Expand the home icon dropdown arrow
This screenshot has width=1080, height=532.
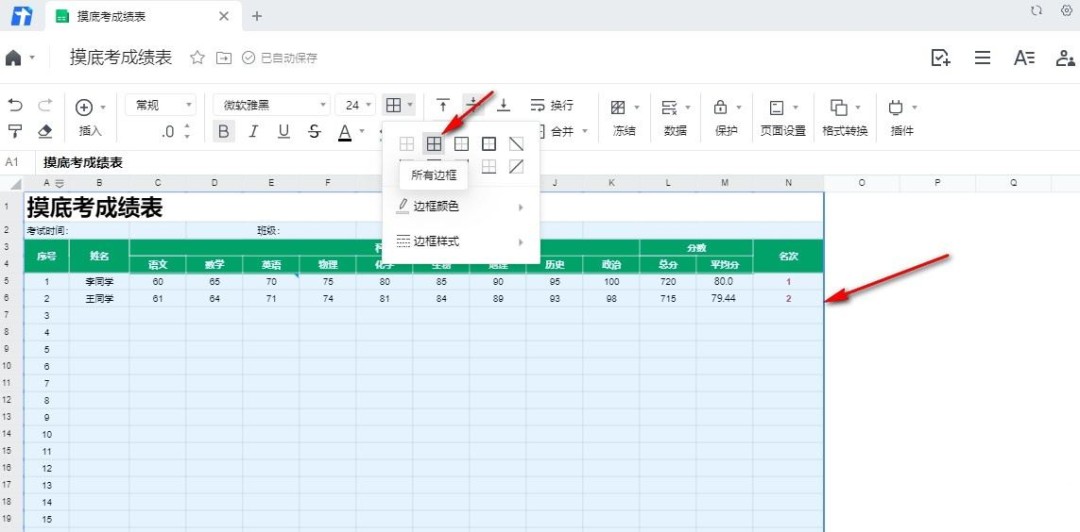tap(32, 58)
